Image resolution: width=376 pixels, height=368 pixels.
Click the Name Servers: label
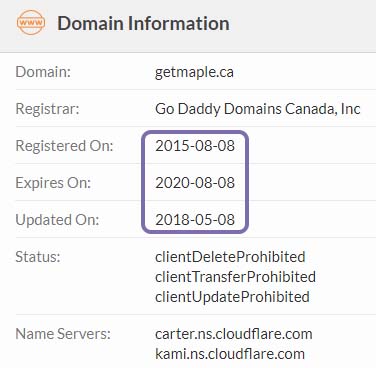63,334
